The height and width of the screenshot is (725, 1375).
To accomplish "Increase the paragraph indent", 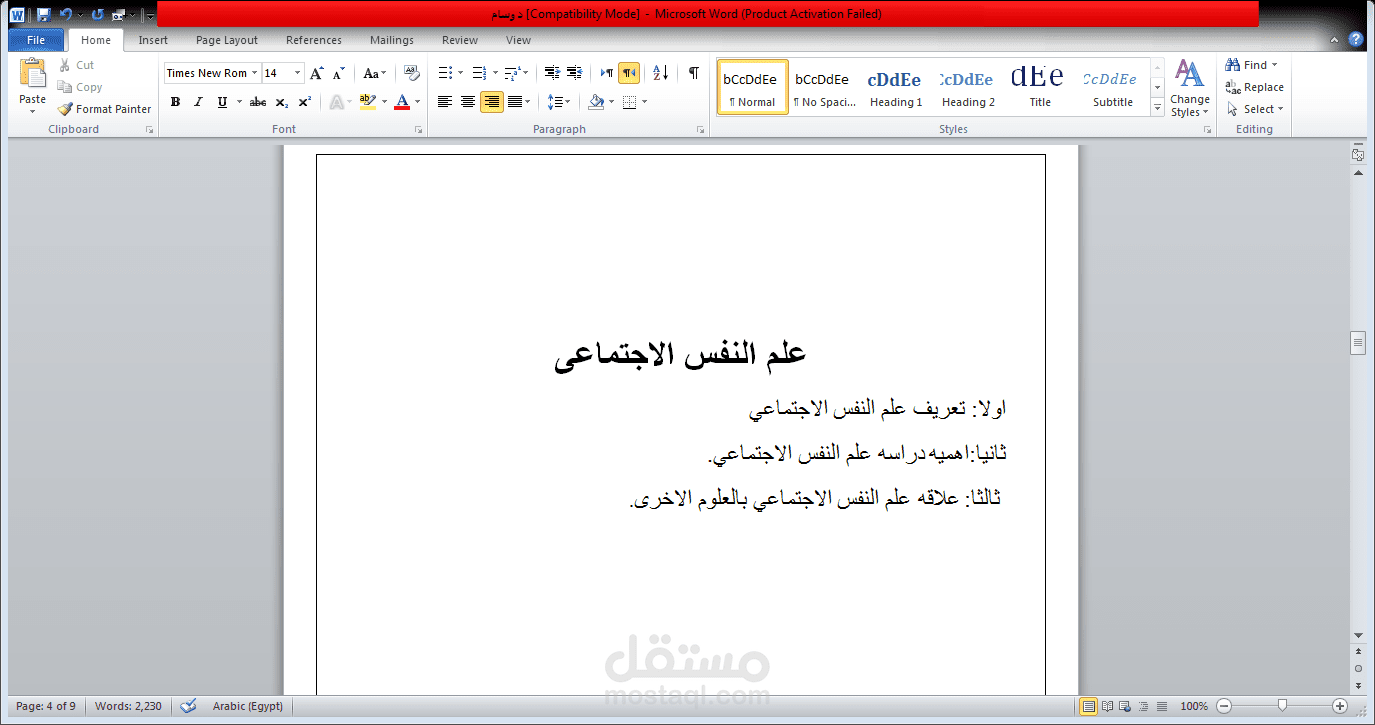I will pyautogui.click(x=574, y=73).
